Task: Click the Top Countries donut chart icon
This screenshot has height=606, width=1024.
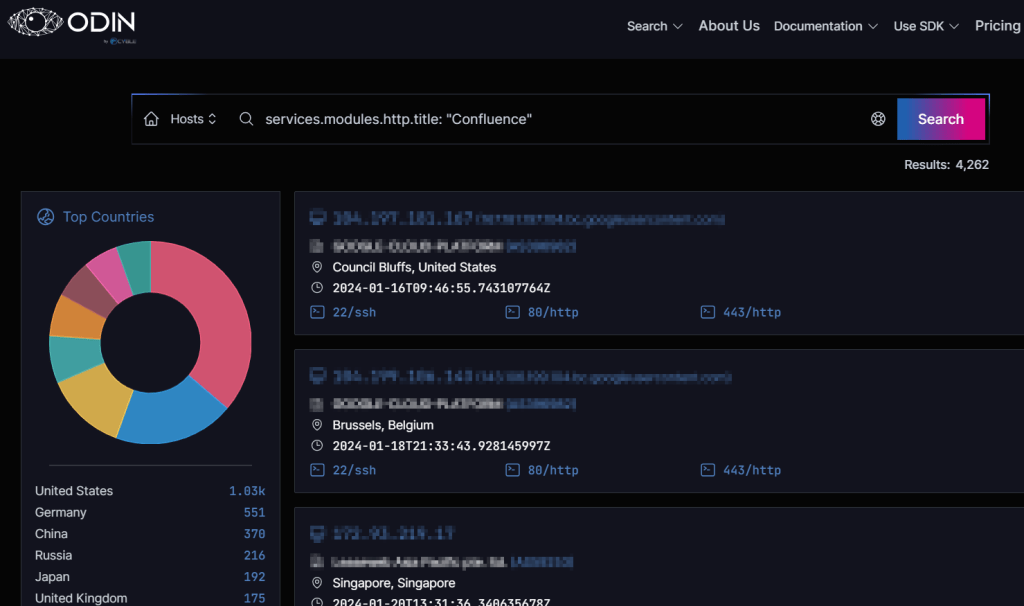Action: [45, 216]
